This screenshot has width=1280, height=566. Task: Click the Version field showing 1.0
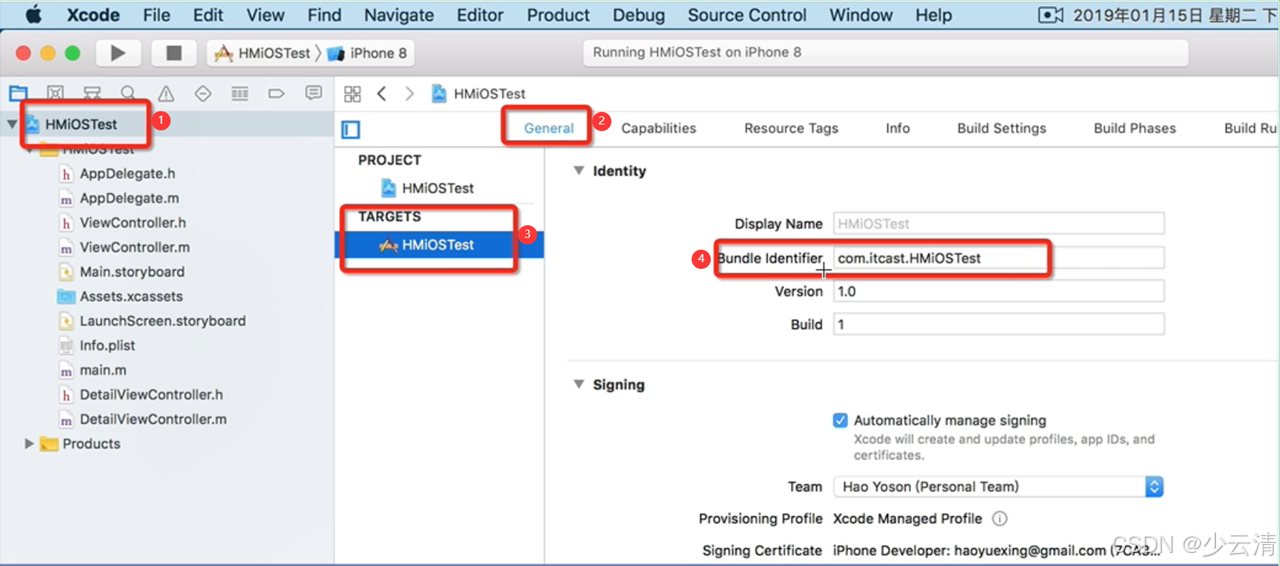click(999, 291)
